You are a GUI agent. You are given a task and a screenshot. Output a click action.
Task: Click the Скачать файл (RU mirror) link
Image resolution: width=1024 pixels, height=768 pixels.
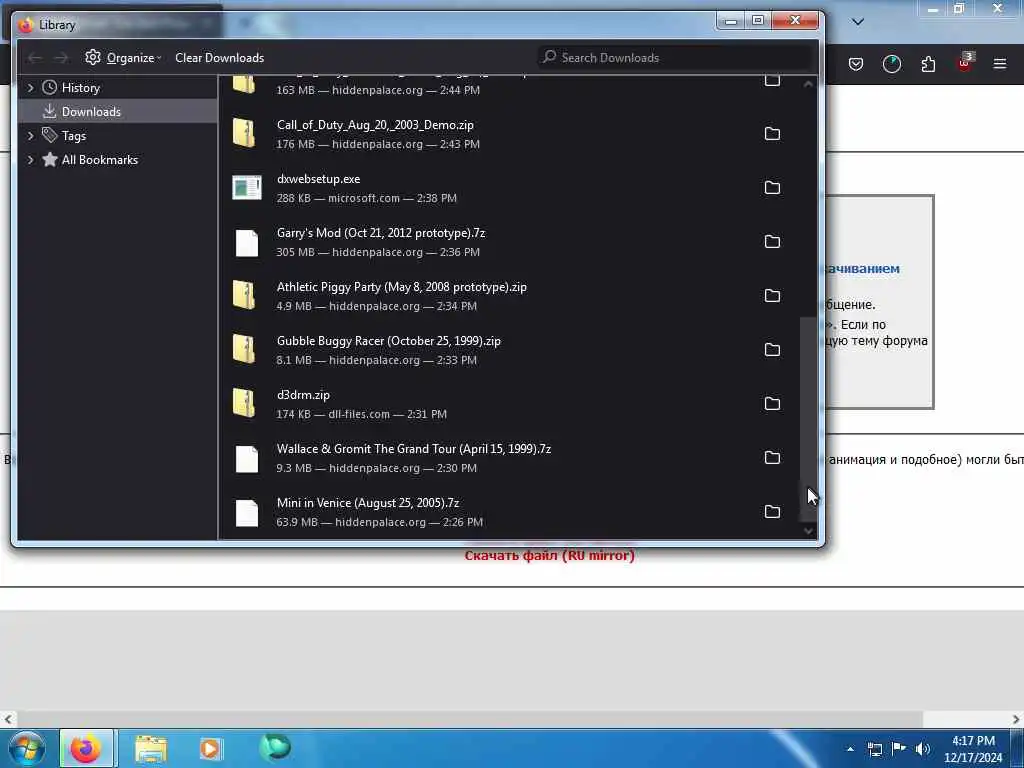[x=549, y=556]
